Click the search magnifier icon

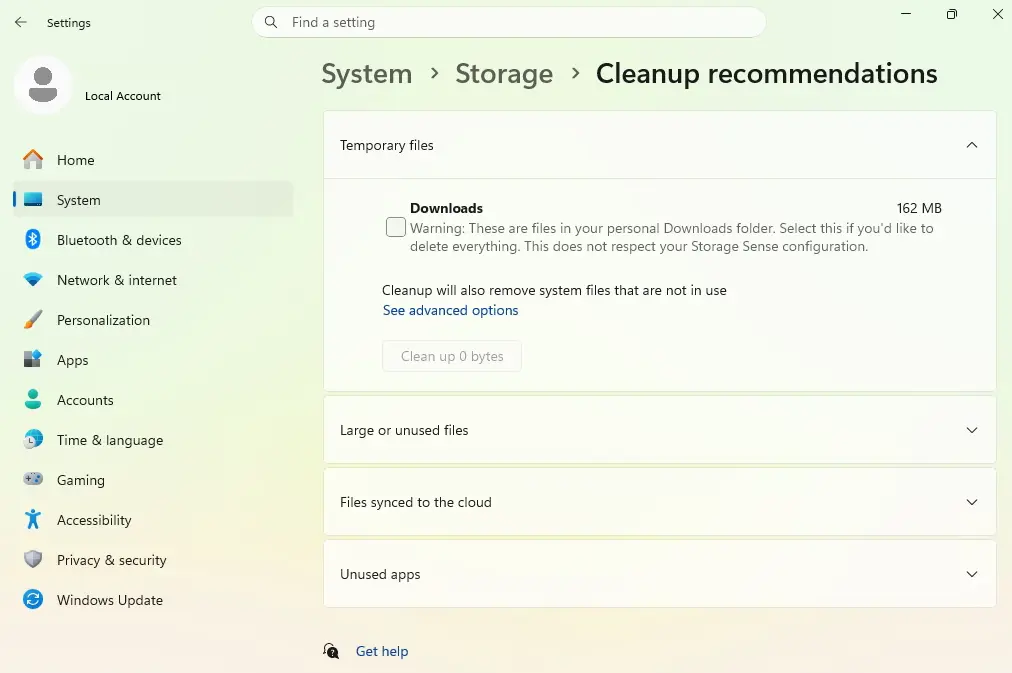271,22
